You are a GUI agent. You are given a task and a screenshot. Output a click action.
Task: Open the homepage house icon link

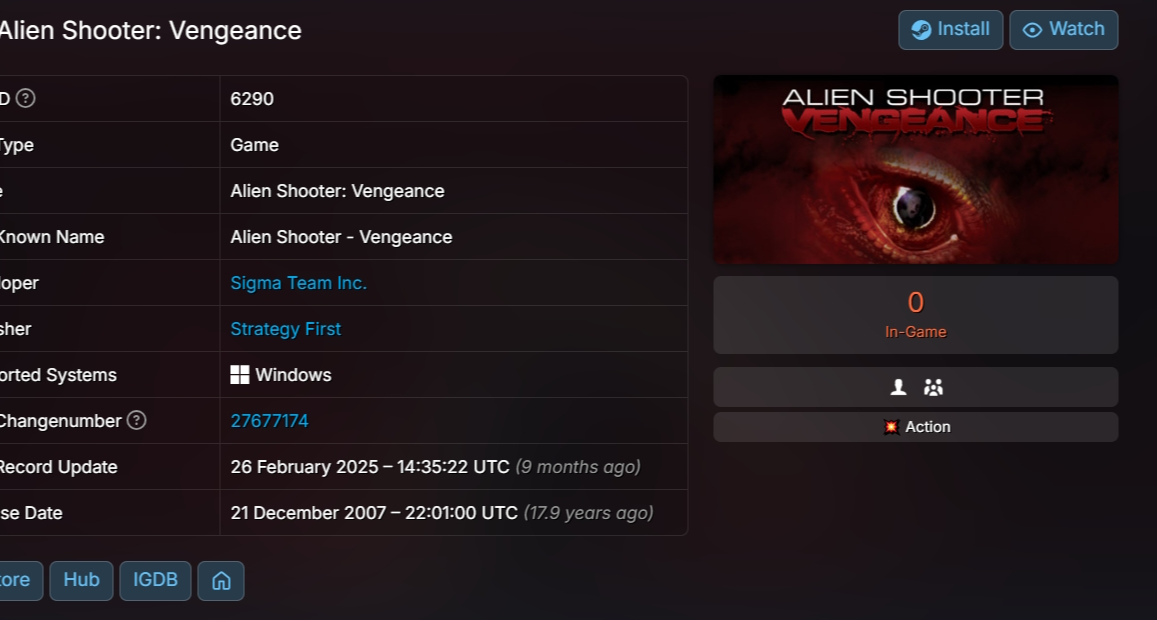click(221, 581)
